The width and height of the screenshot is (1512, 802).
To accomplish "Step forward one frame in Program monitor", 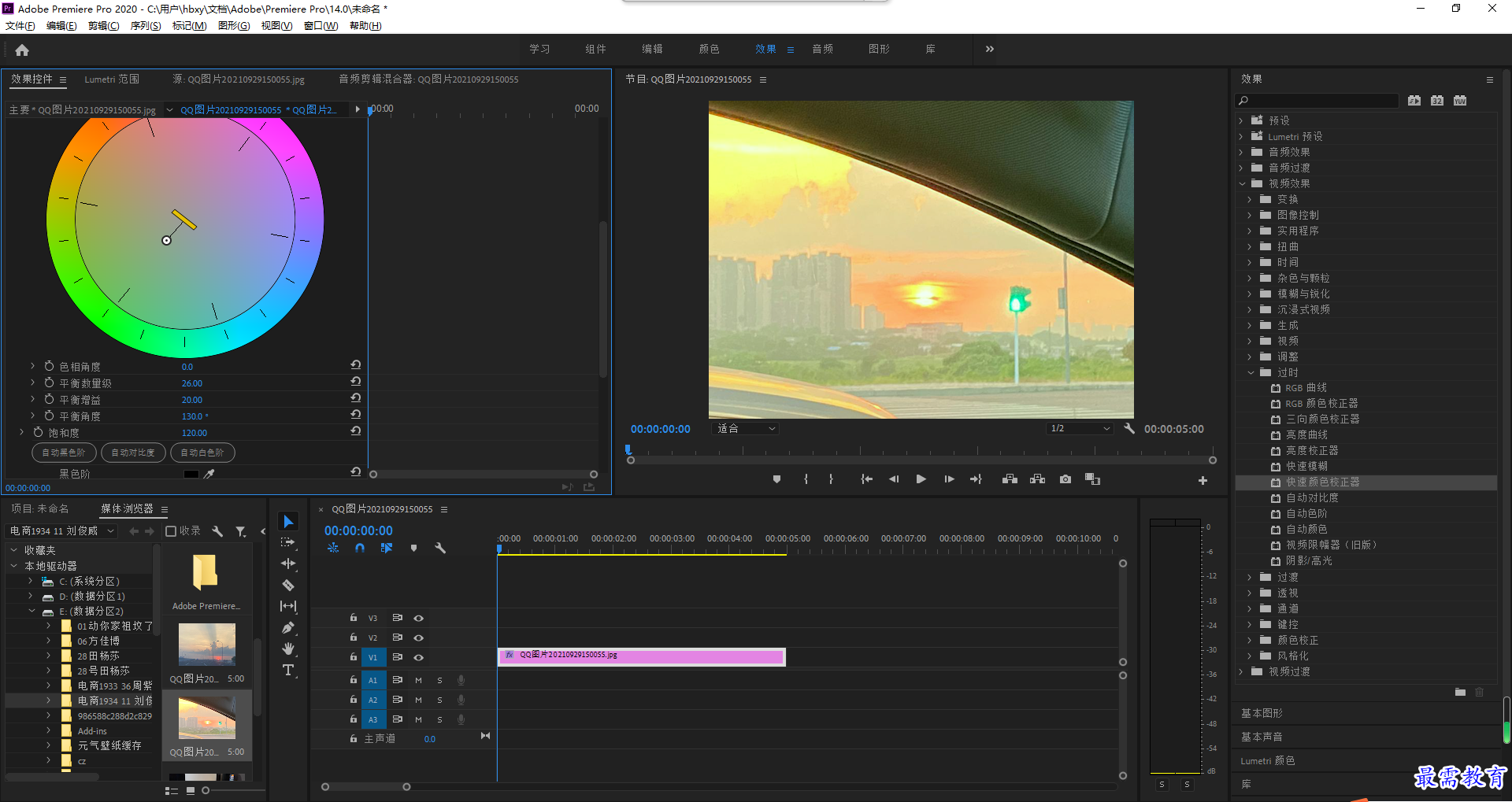I will [x=949, y=479].
